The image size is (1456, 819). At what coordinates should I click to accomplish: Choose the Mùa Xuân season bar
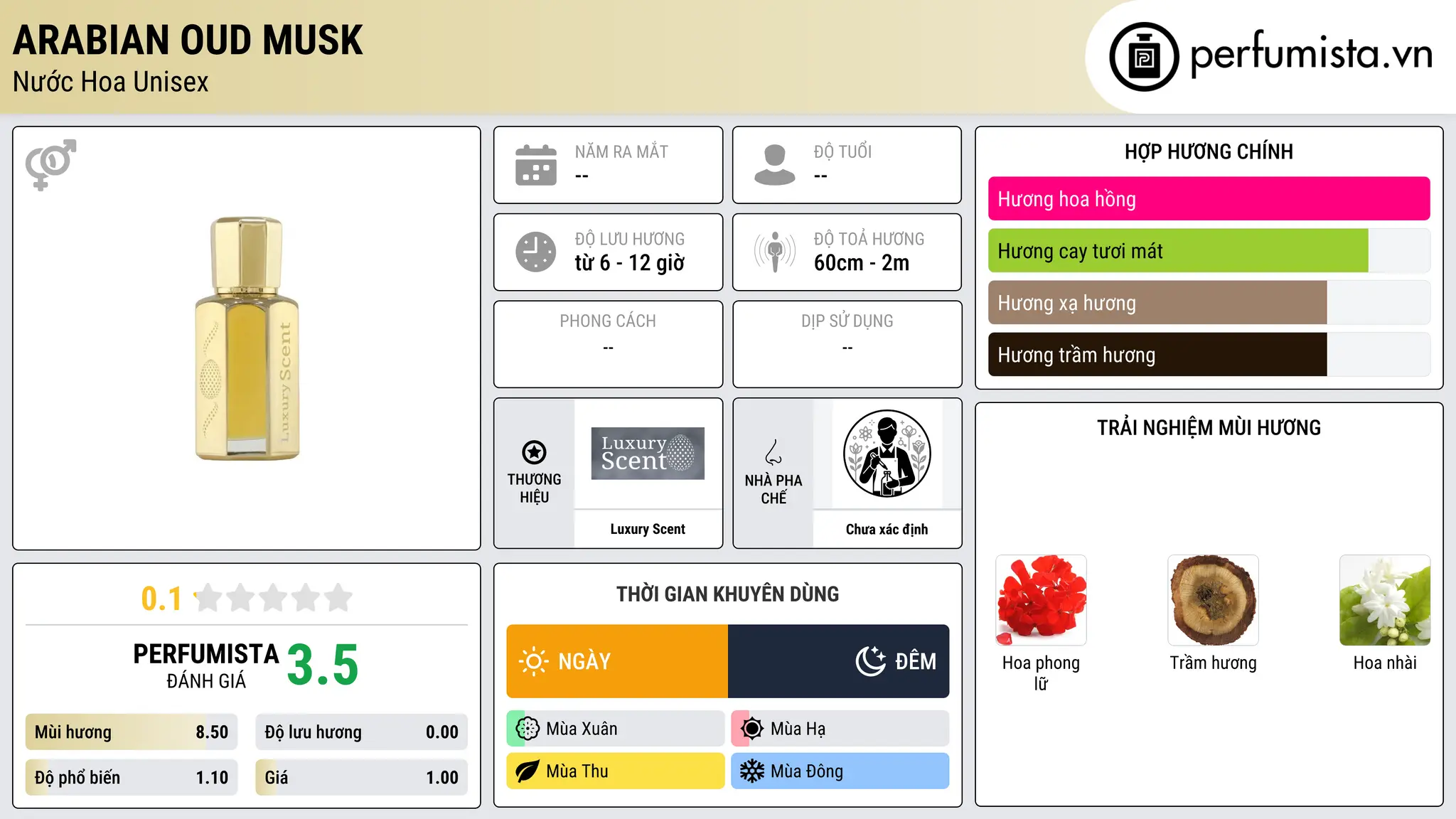(x=616, y=729)
